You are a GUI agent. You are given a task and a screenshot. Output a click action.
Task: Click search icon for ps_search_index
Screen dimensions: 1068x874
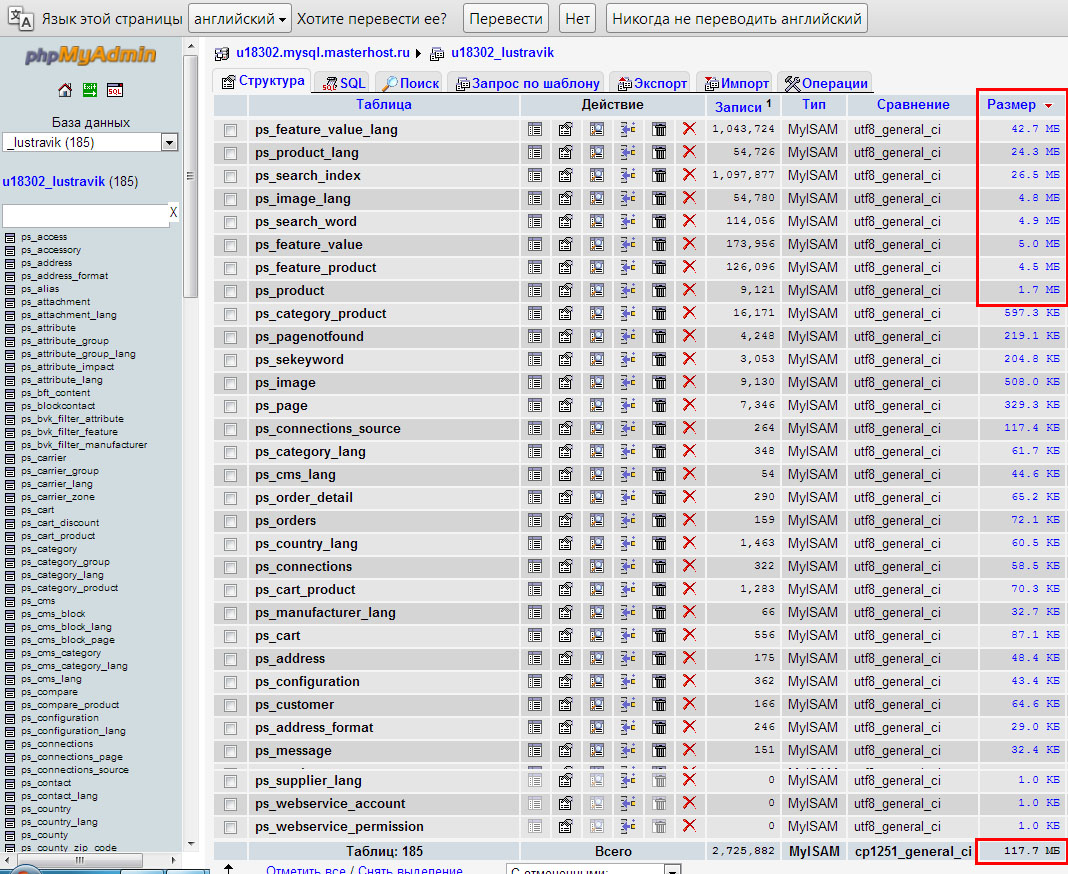(597, 175)
